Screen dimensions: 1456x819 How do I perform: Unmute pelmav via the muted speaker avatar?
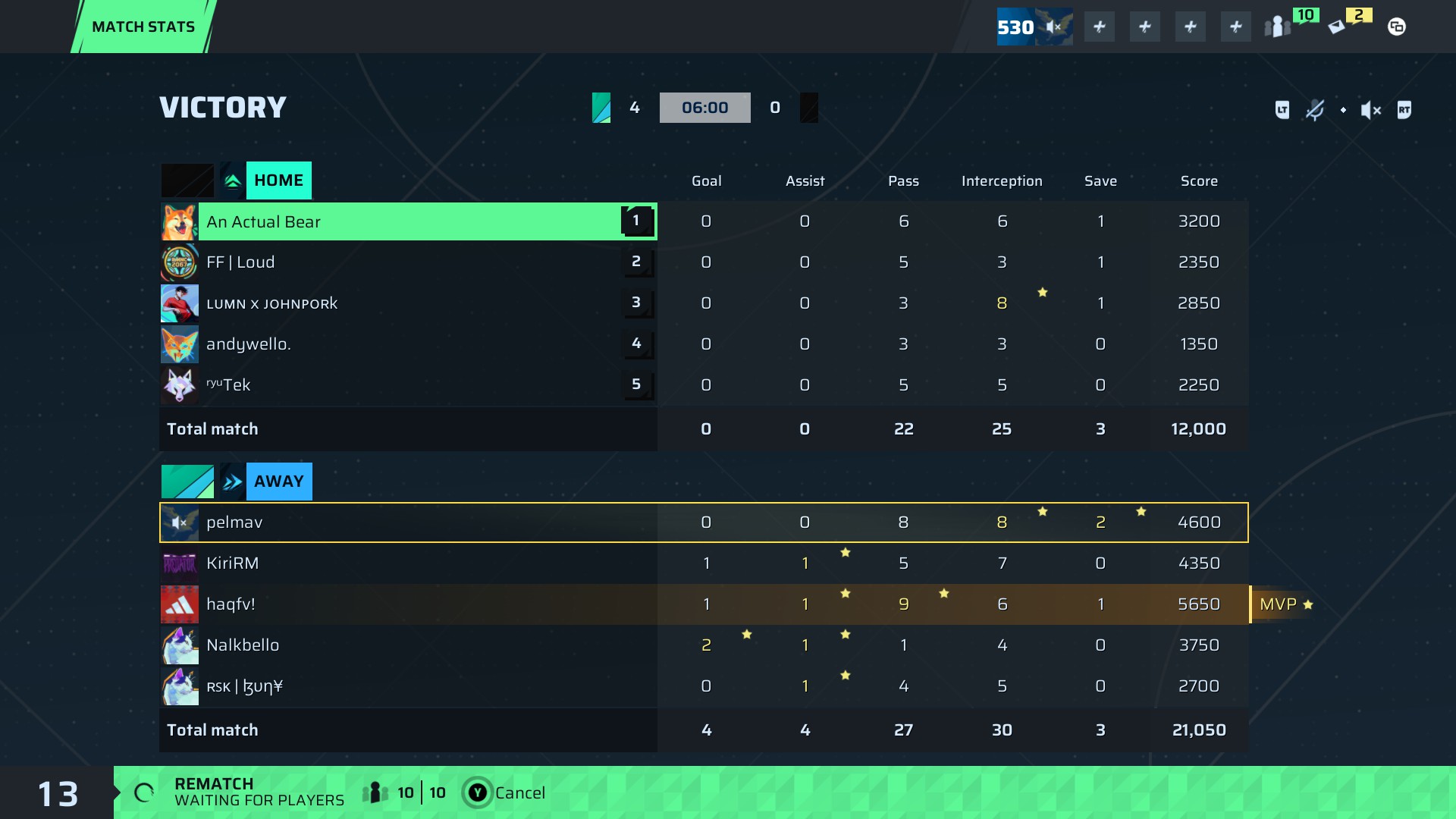point(180,522)
